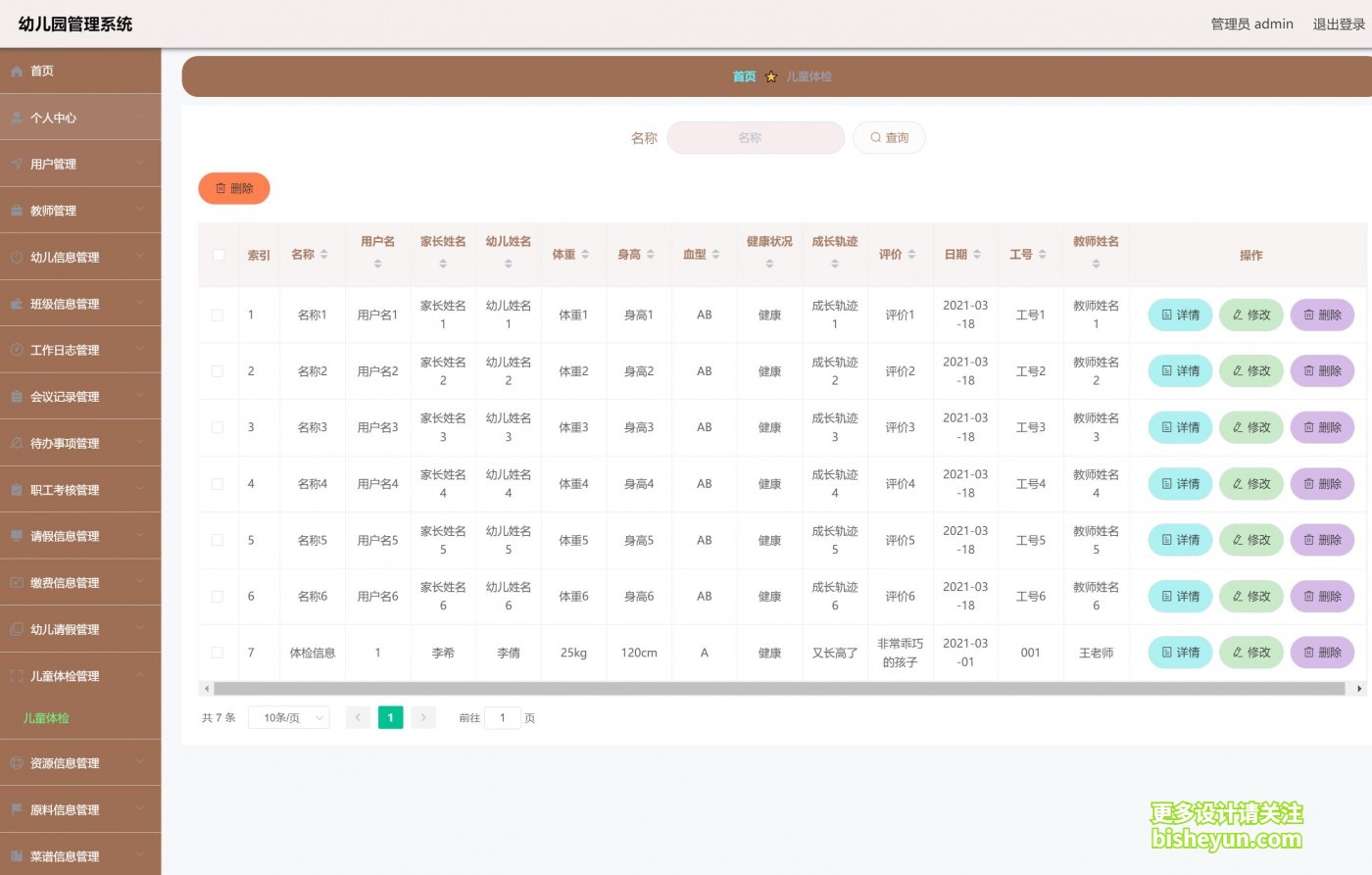Expand 教师管理 menu chevron
Image resolution: width=1372 pixels, height=875 pixels.
pos(140,211)
